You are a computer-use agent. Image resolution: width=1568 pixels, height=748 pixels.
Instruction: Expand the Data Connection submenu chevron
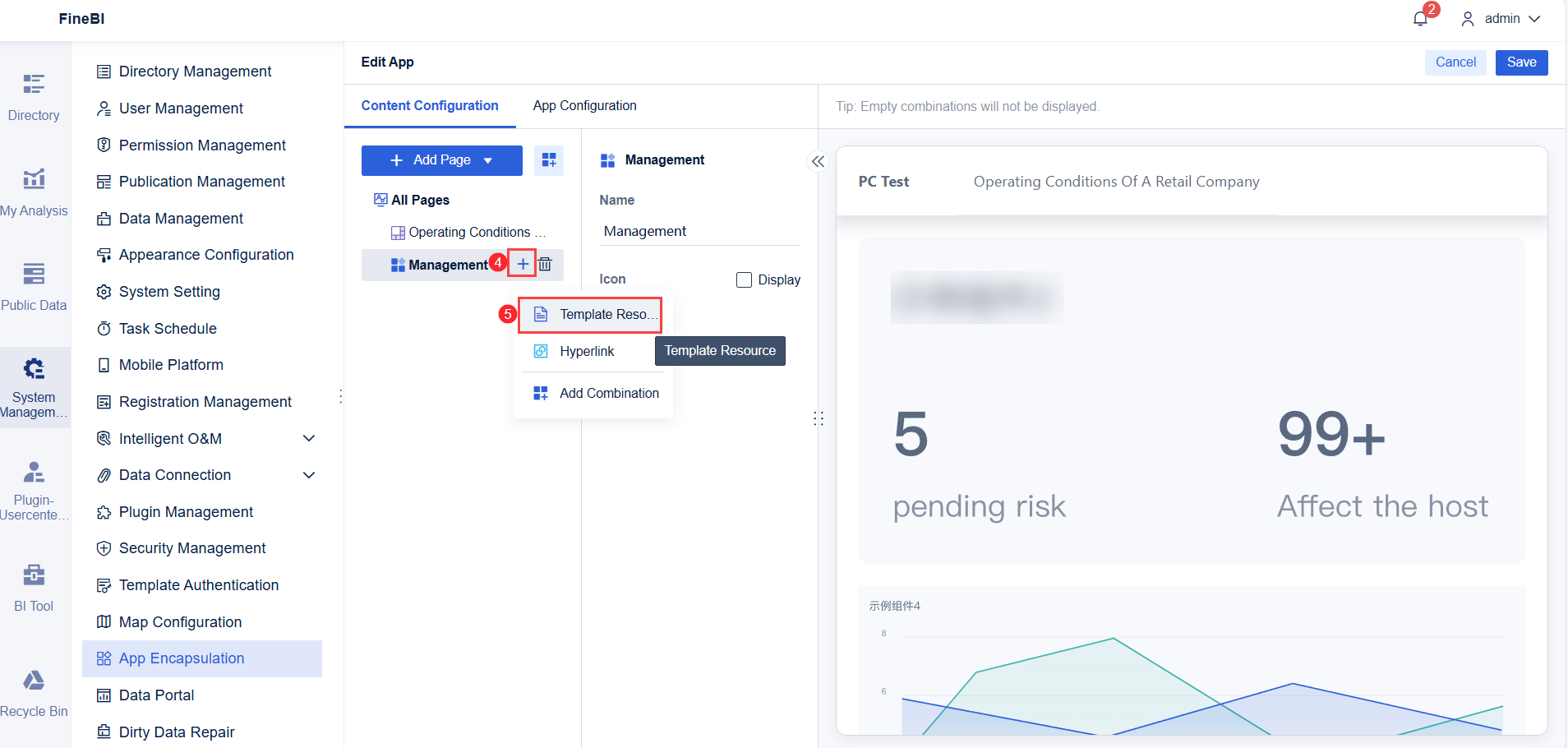[x=309, y=475]
